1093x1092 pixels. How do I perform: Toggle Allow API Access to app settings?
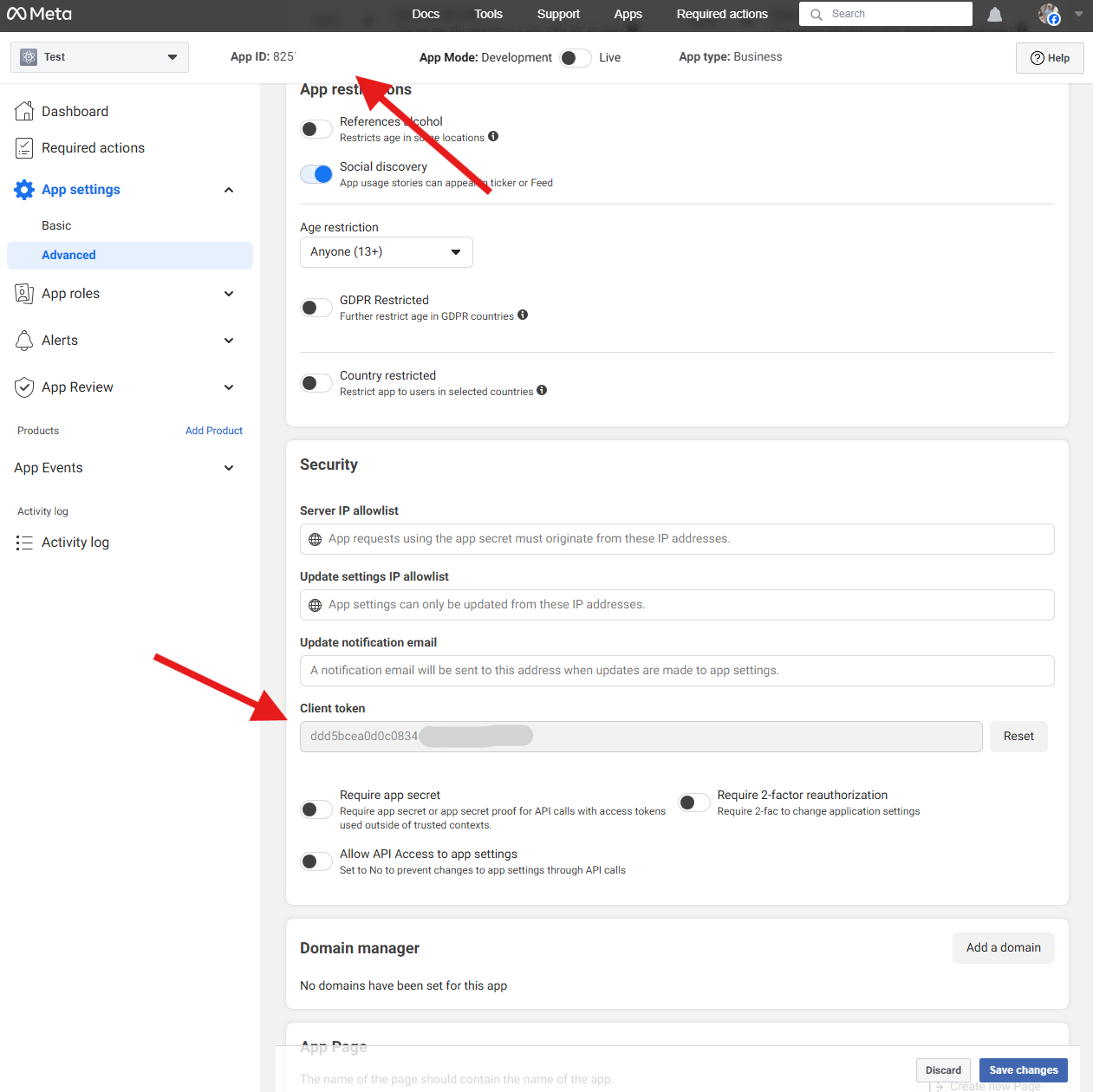(x=316, y=861)
